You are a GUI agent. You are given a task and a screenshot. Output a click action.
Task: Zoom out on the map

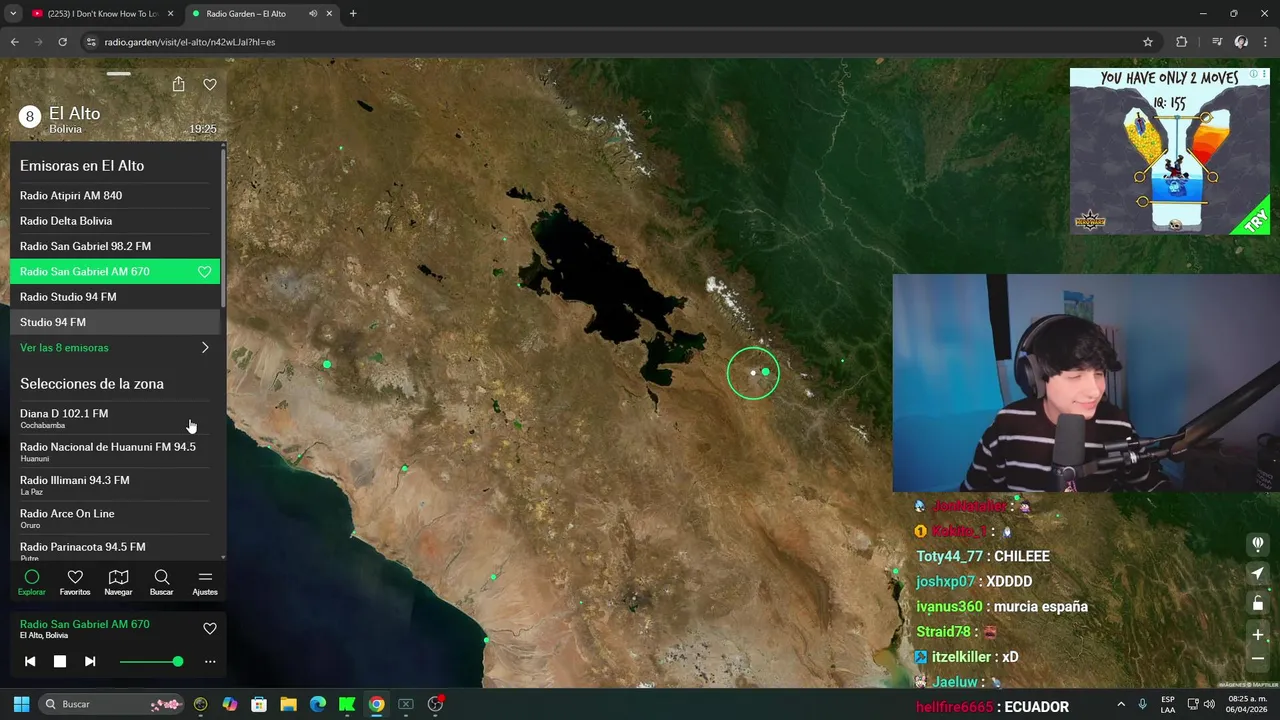[x=1258, y=658]
